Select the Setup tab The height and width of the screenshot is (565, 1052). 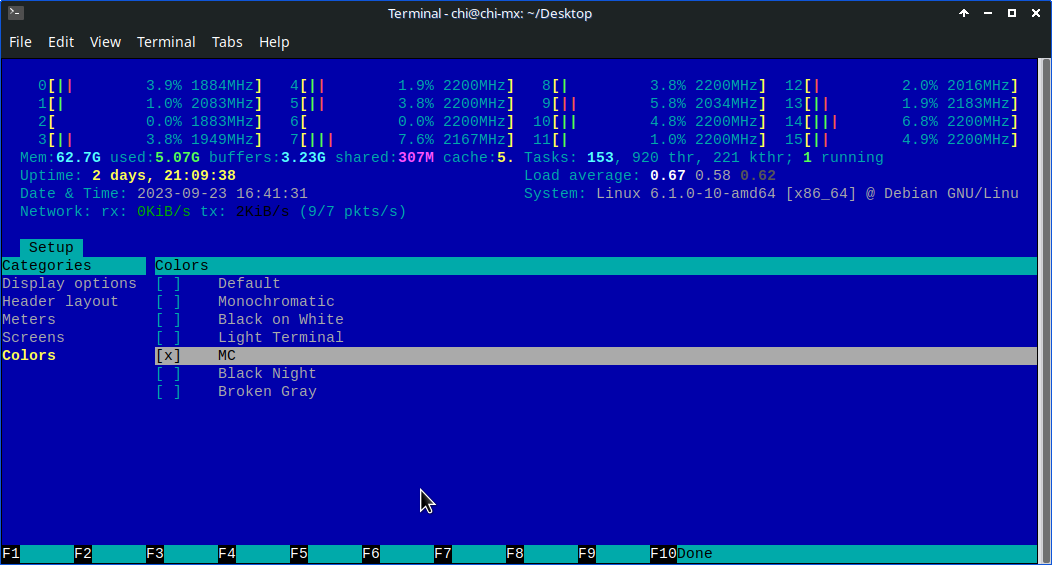pyautogui.click(x=51, y=248)
